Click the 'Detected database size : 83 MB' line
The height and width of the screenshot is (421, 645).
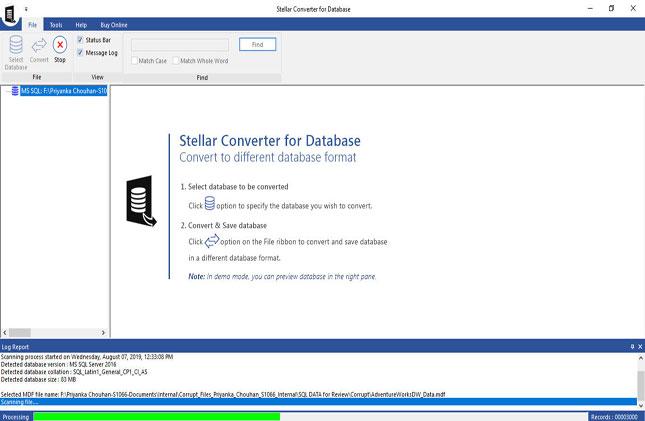tap(38, 379)
